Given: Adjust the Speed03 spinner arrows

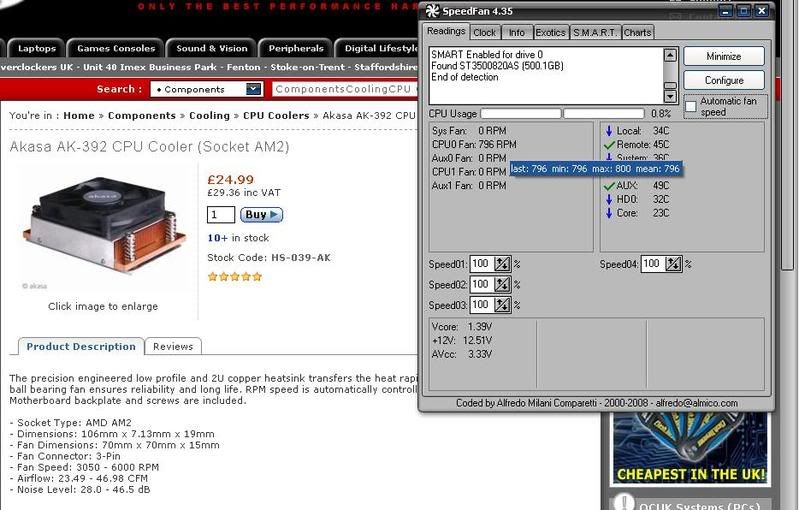Looking at the screenshot, I should 502,305.
